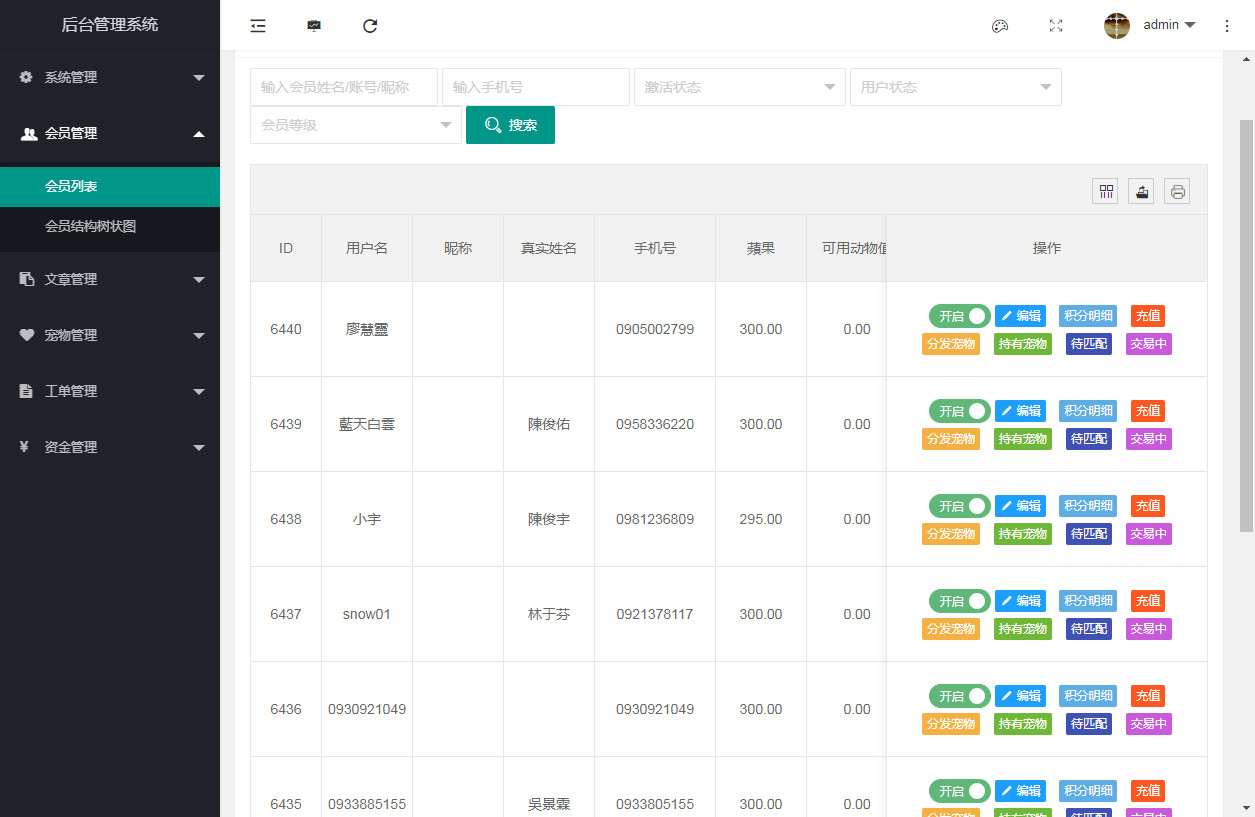Click the green 搜索 button
The height and width of the screenshot is (817, 1255).
510,125
